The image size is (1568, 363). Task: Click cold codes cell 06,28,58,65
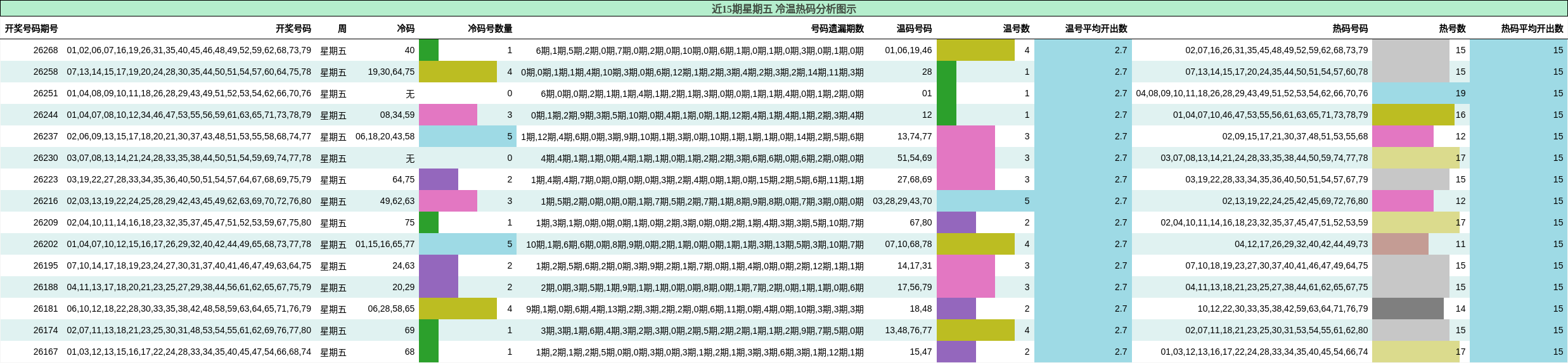[391, 309]
